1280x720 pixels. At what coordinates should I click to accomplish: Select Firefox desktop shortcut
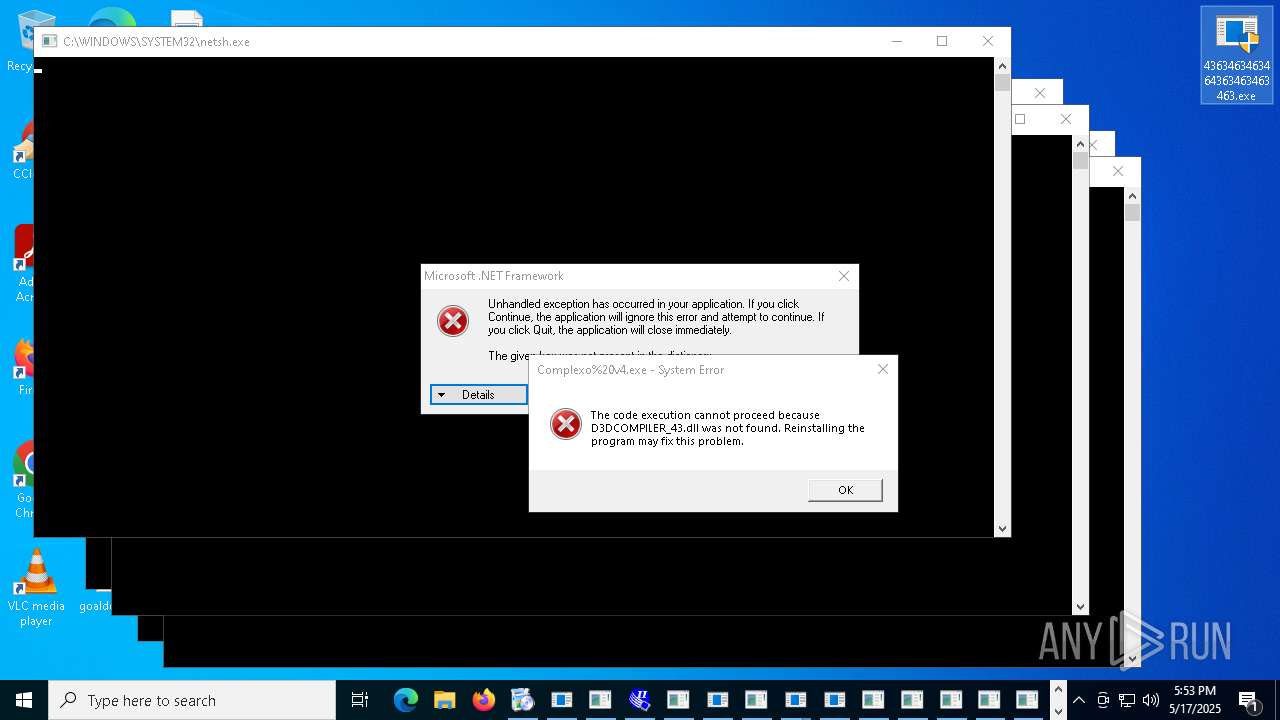25,367
